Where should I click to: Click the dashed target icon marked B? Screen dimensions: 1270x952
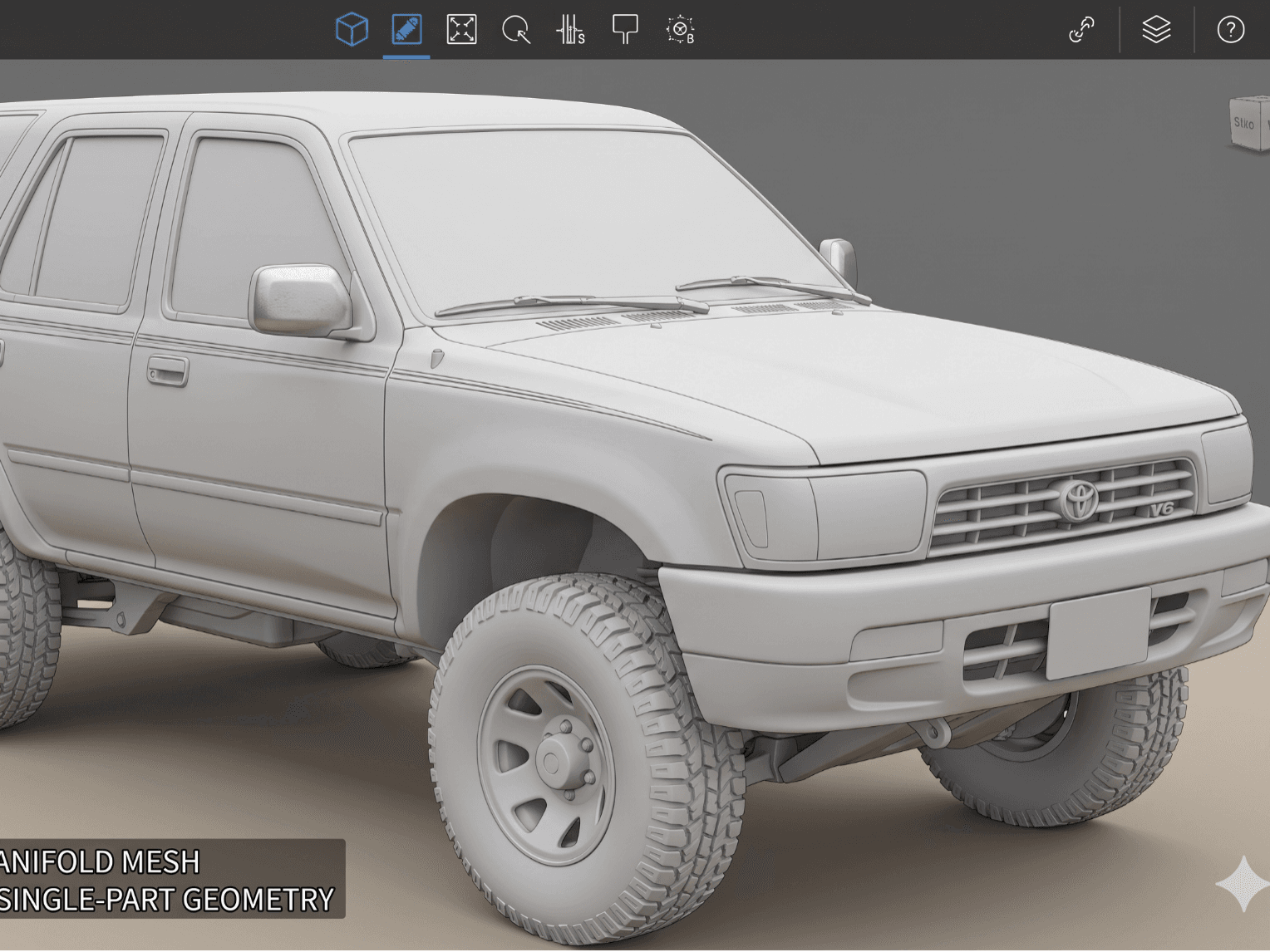pyautogui.click(x=680, y=30)
